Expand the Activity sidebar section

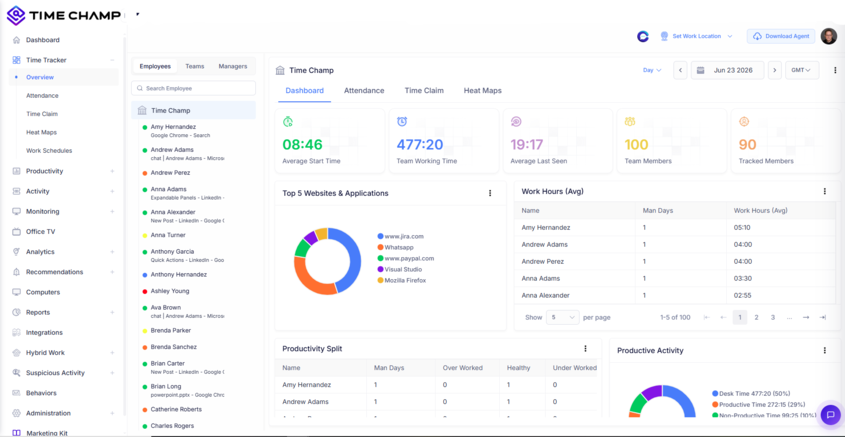click(112, 191)
